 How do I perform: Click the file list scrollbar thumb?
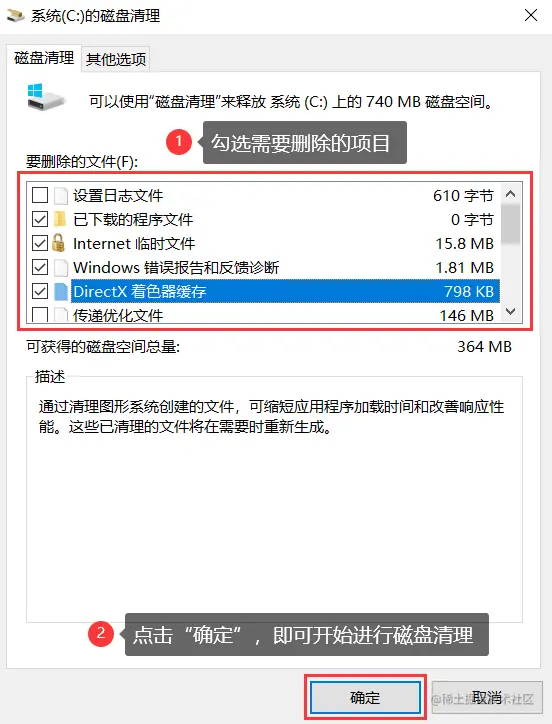point(510,224)
